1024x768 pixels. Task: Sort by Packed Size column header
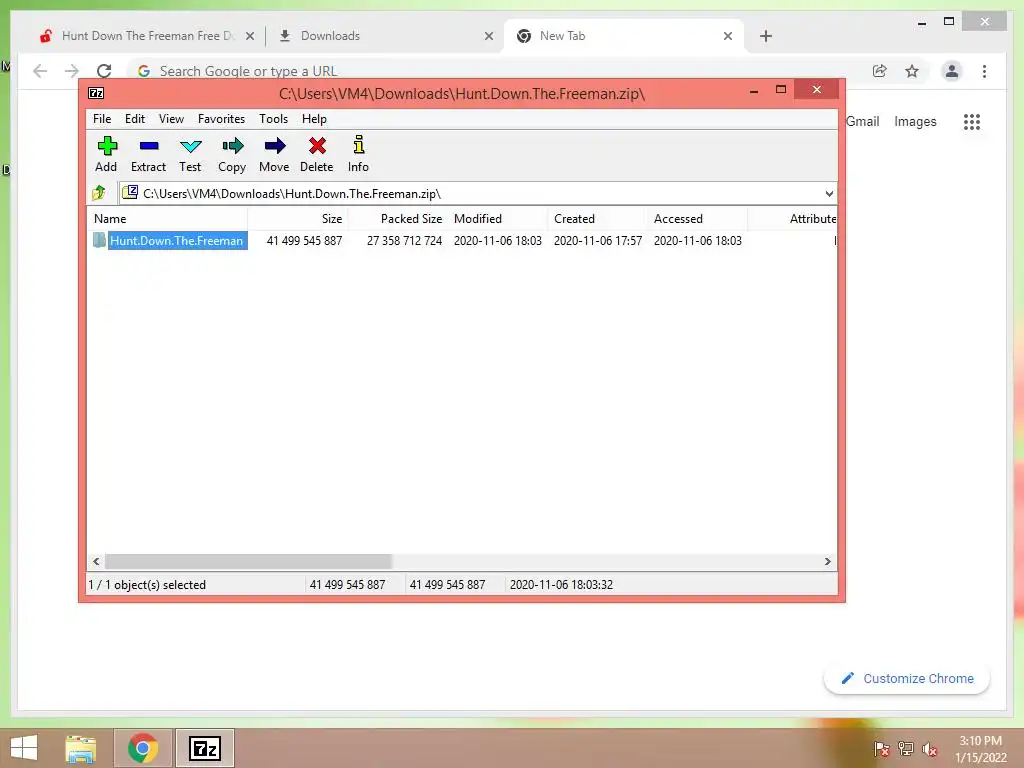coord(398,219)
